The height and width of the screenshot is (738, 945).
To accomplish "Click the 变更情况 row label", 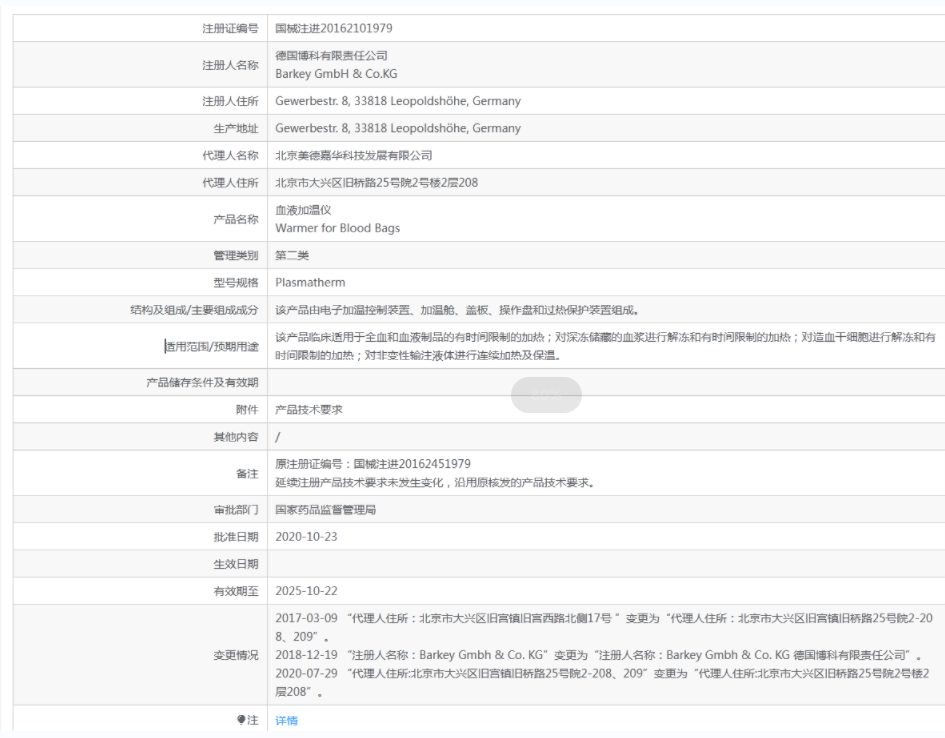I will point(235,656).
